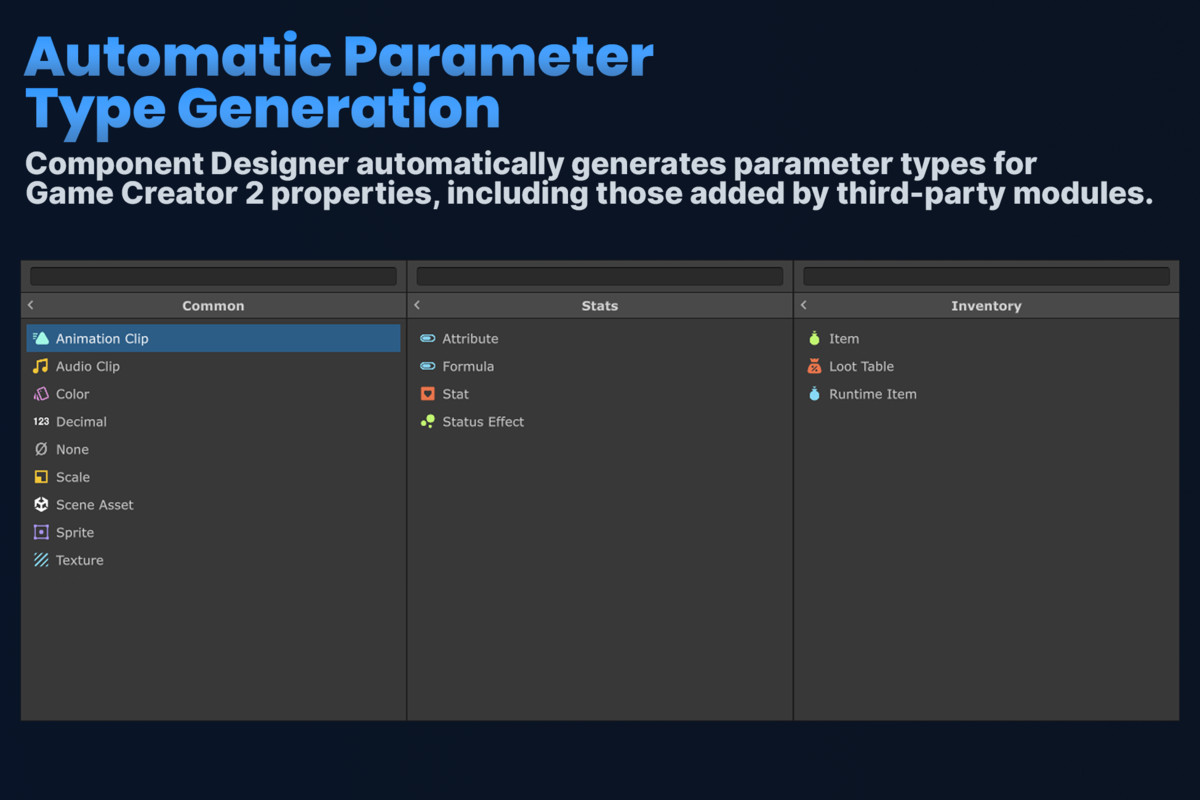Click the purple Sprite icon
Viewport: 1200px width, 800px height.
pos(41,532)
